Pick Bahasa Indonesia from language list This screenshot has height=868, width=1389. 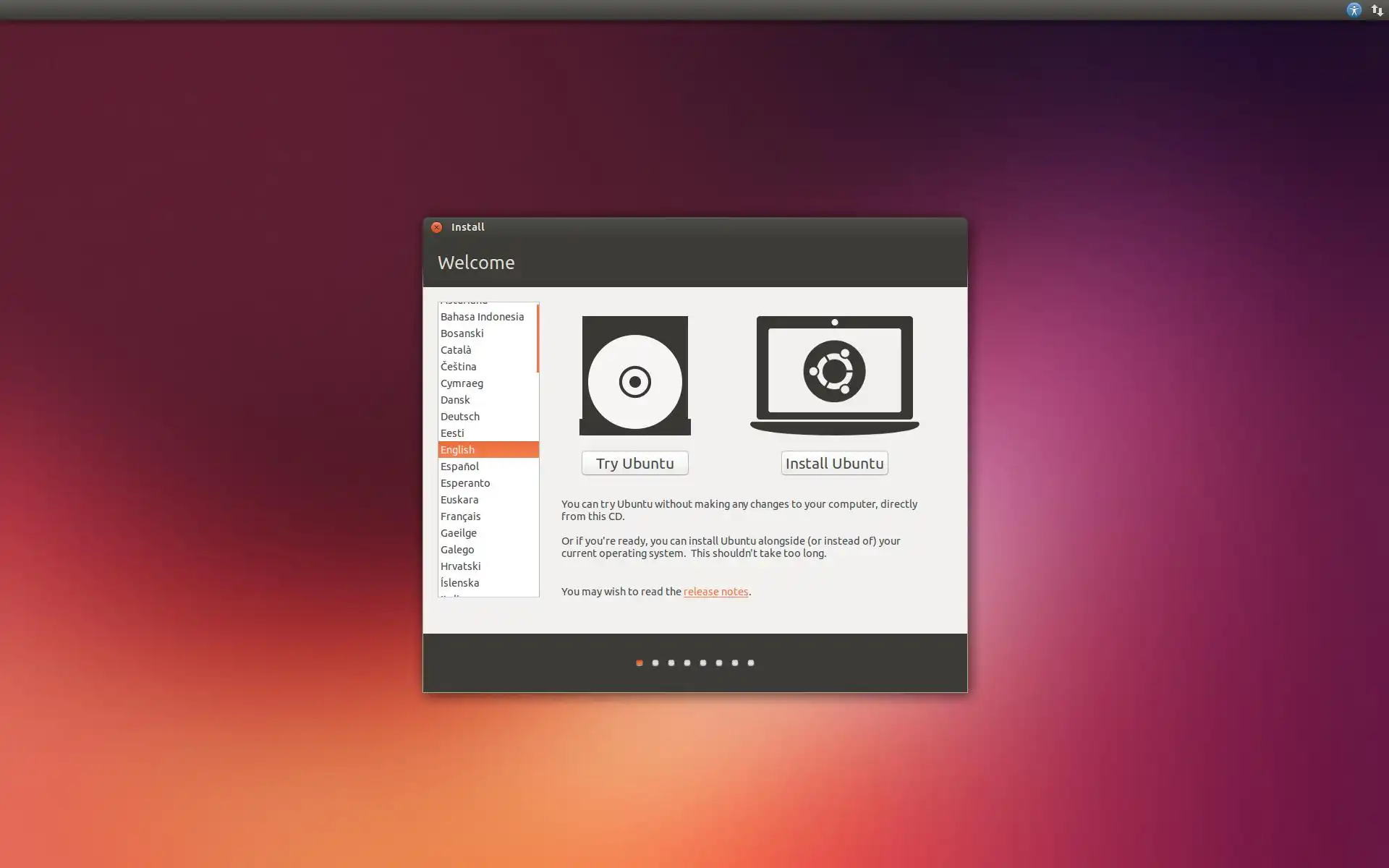coord(482,317)
